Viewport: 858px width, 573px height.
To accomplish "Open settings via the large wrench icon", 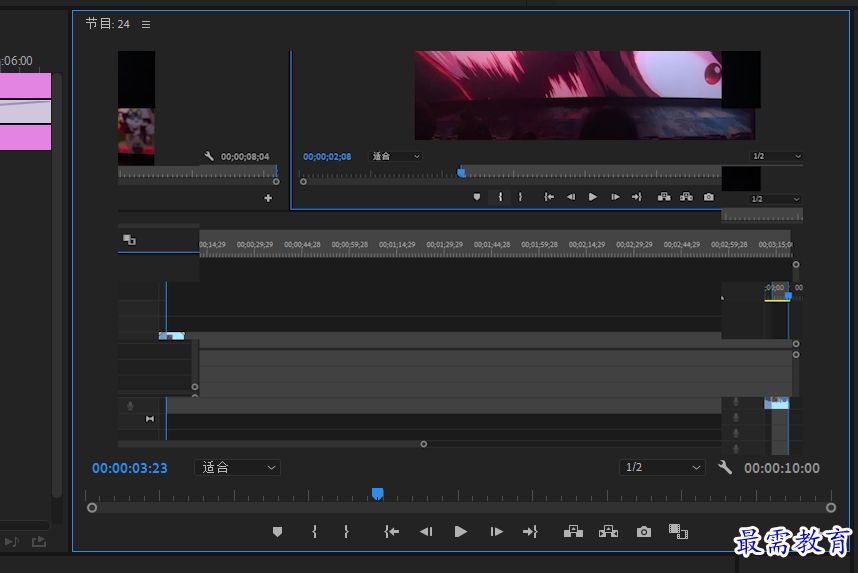I will point(725,467).
